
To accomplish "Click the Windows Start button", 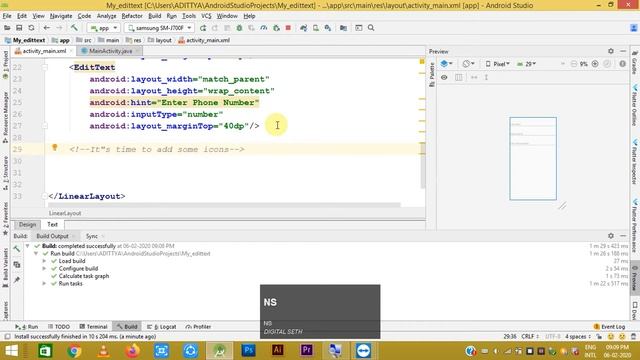I will click(x=11, y=351).
